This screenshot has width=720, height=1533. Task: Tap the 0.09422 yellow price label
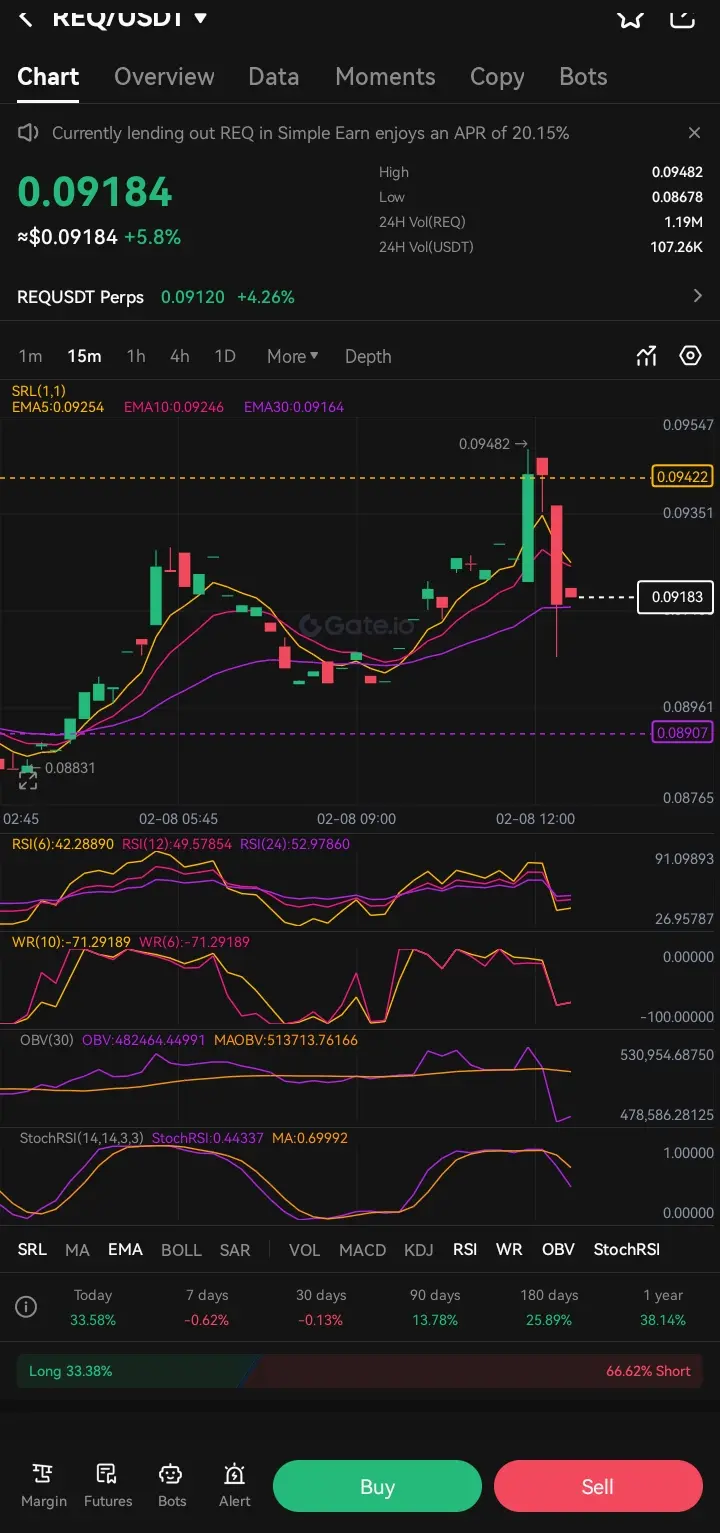pyautogui.click(x=683, y=477)
